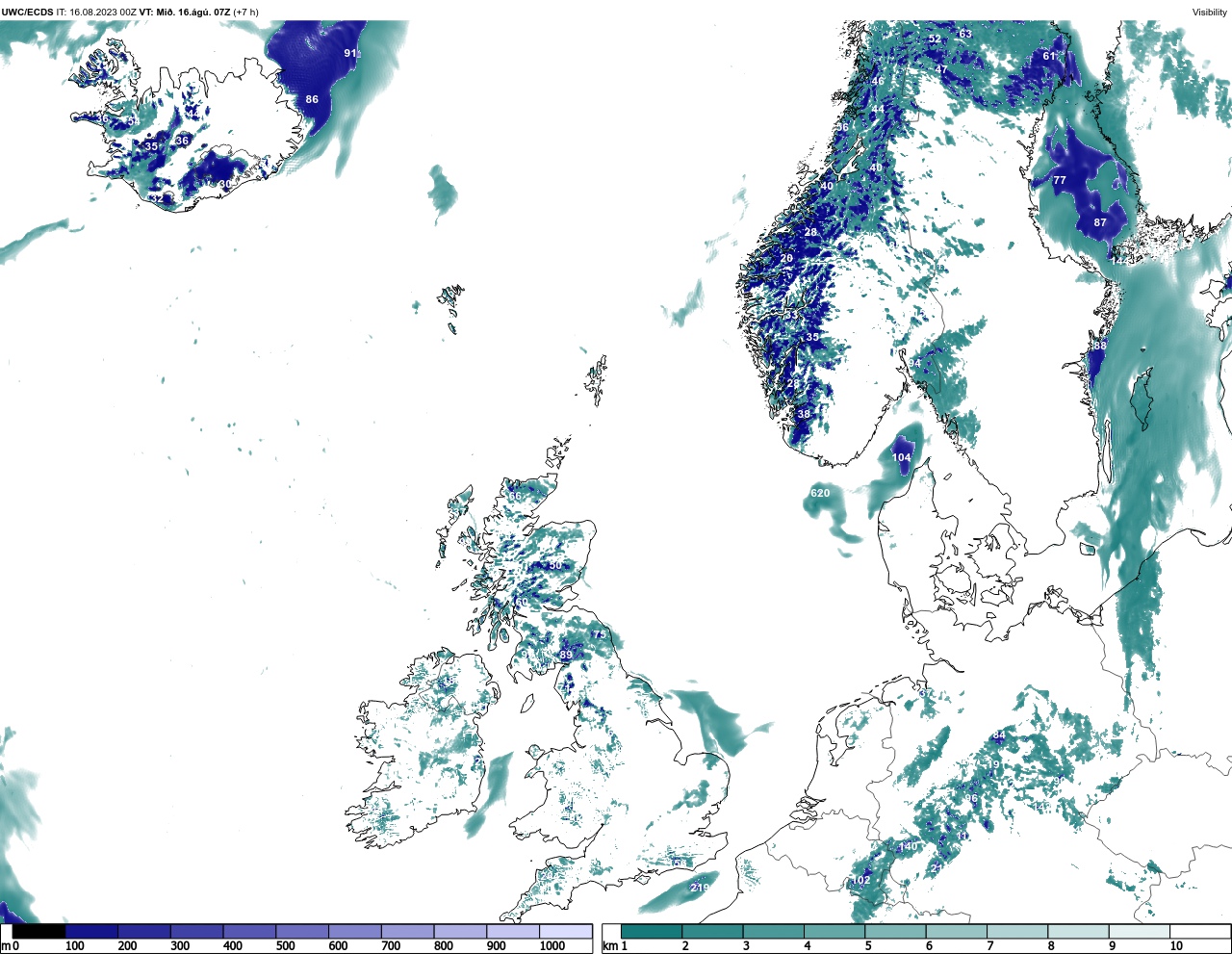This screenshot has height=954, width=1232.
Task: Click the '61' value in northern Sweden
Action: coord(1049,56)
